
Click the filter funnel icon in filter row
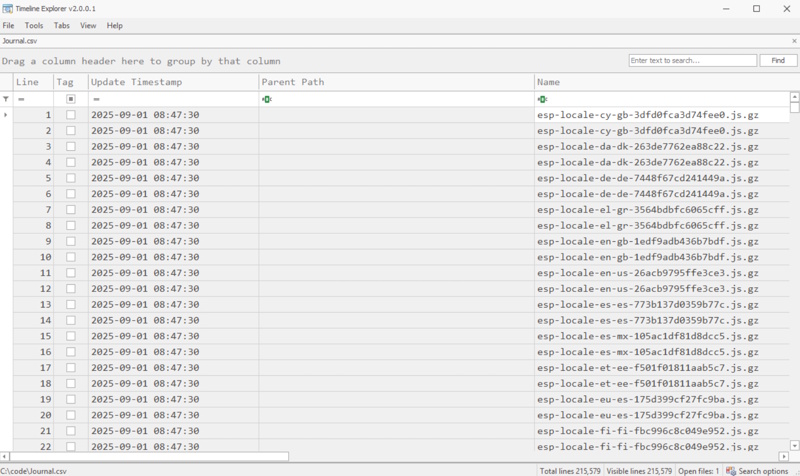tap(6, 99)
